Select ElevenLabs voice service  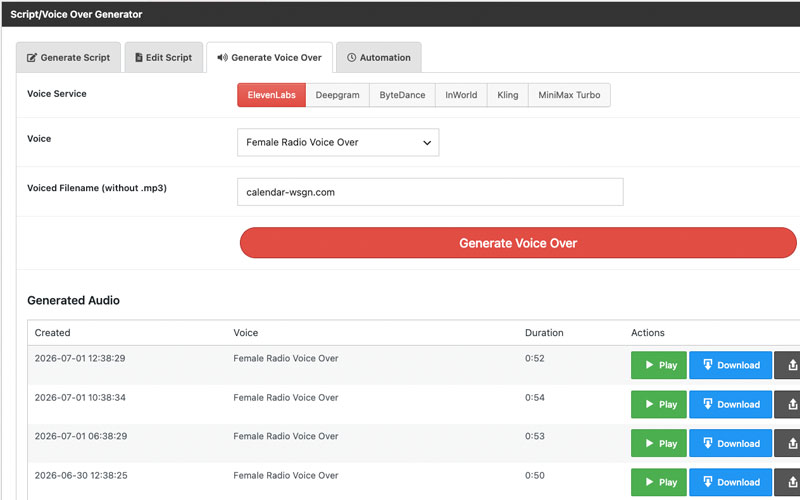(x=271, y=95)
